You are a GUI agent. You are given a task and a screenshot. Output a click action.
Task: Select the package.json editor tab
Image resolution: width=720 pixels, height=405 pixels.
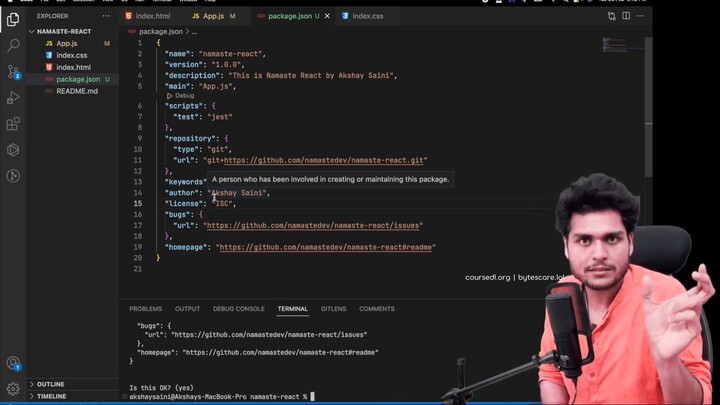click(x=289, y=16)
